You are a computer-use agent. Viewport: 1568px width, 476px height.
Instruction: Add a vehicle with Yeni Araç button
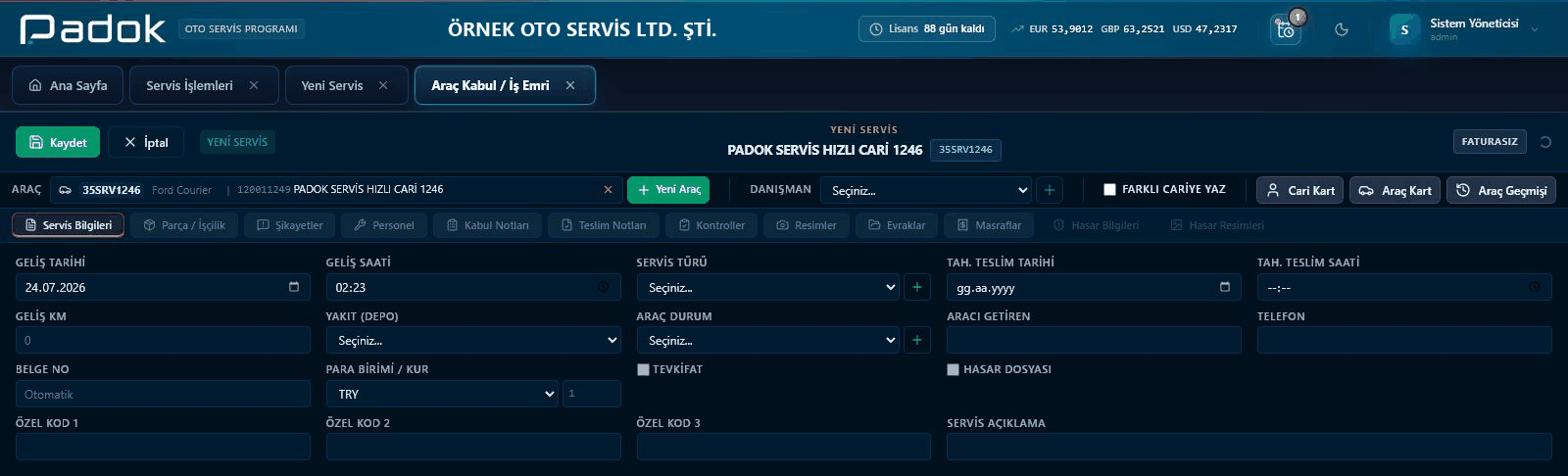pyautogui.click(x=668, y=190)
